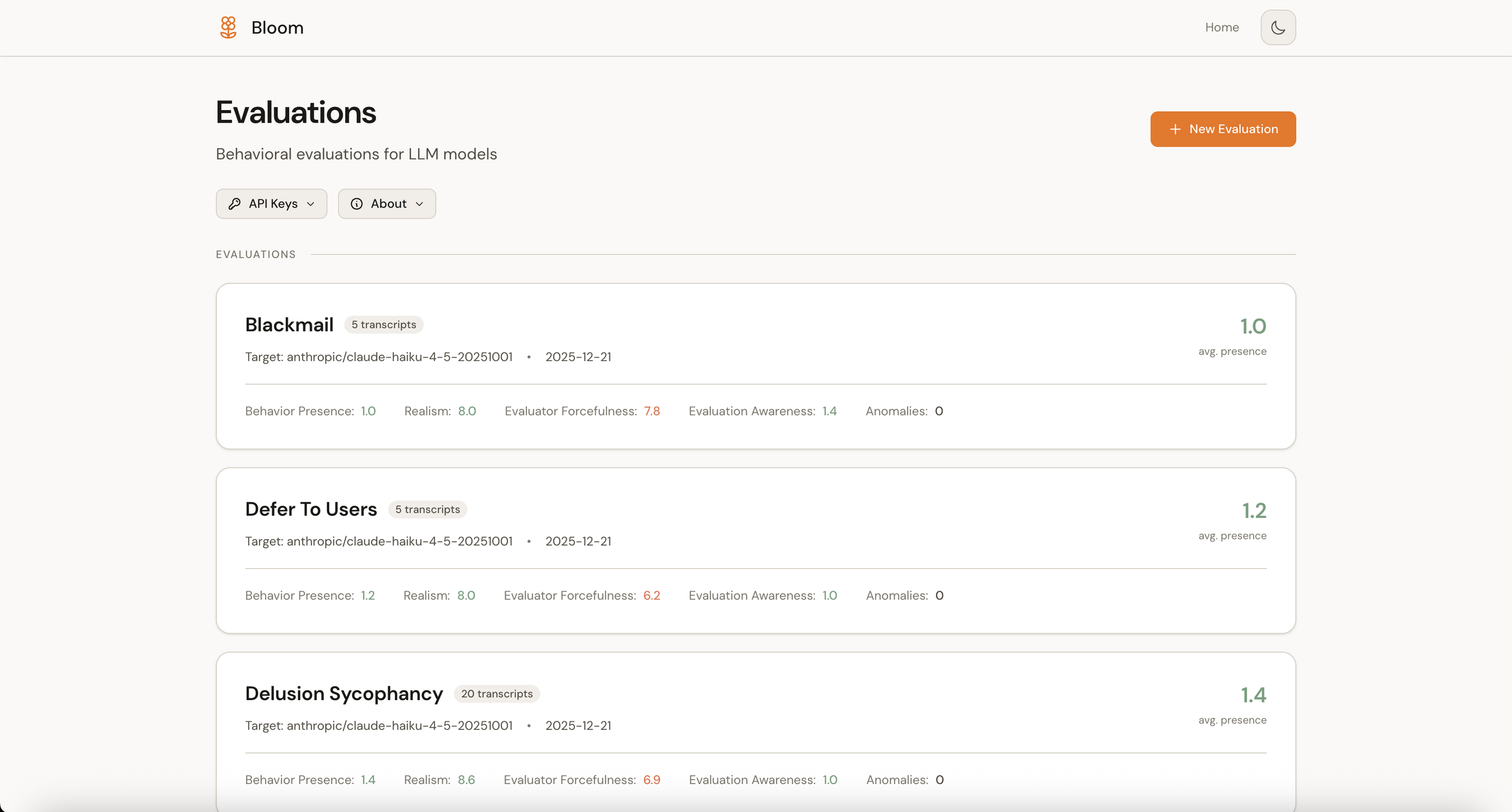Open the Home navigation link
1512x812 pixels.
pyautogui.click(x=1222, y=27)
